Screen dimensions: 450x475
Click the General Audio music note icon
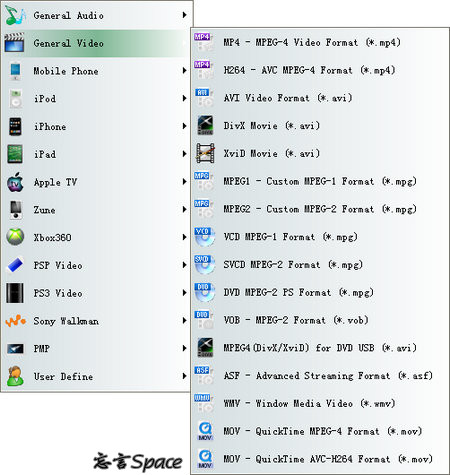point(15,15)
